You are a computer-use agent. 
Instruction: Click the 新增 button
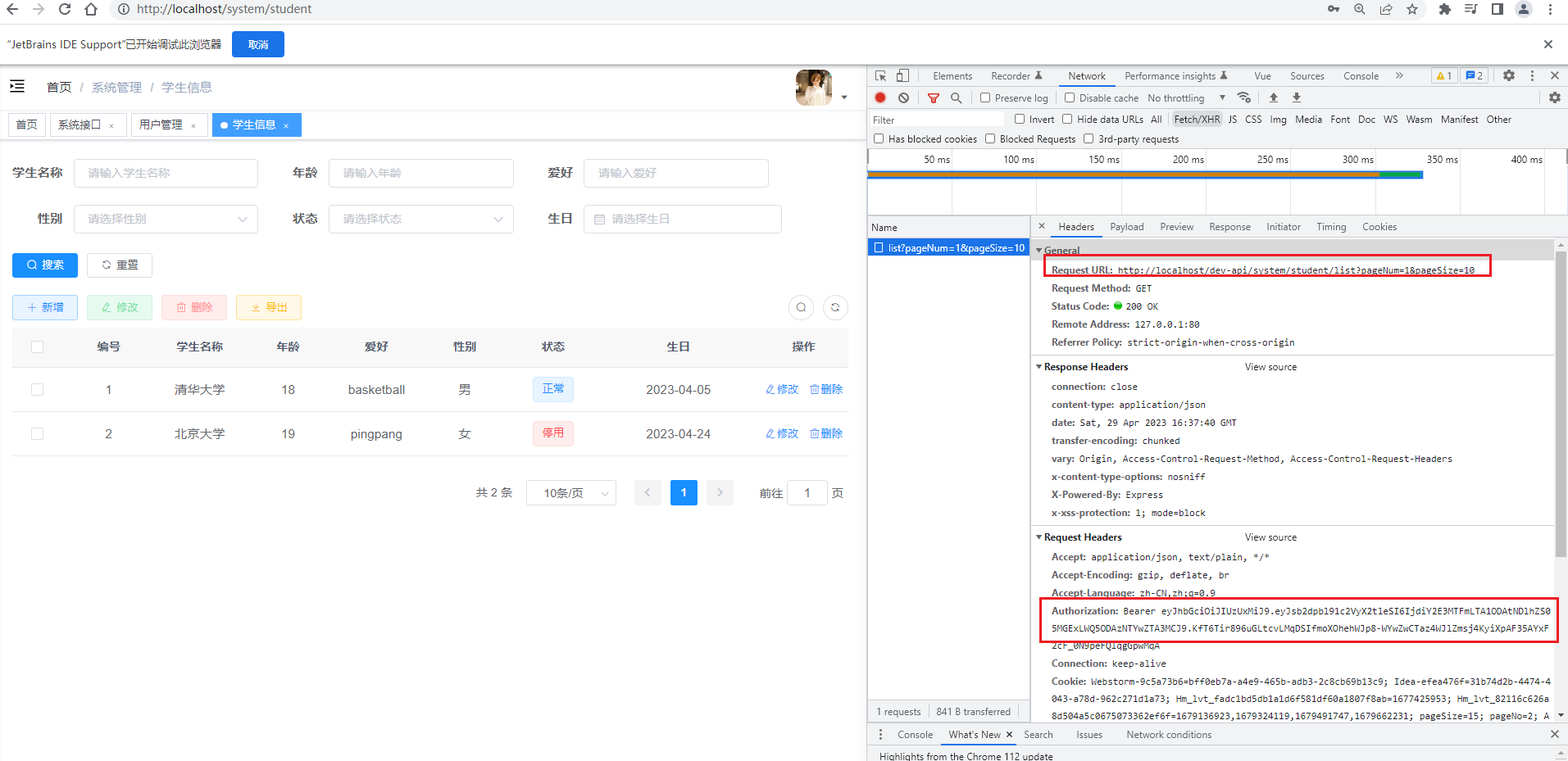tap(45, 307)
